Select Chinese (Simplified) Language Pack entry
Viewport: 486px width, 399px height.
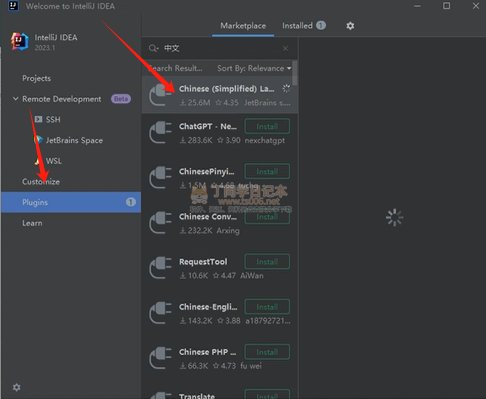click(x=220, y=95)
